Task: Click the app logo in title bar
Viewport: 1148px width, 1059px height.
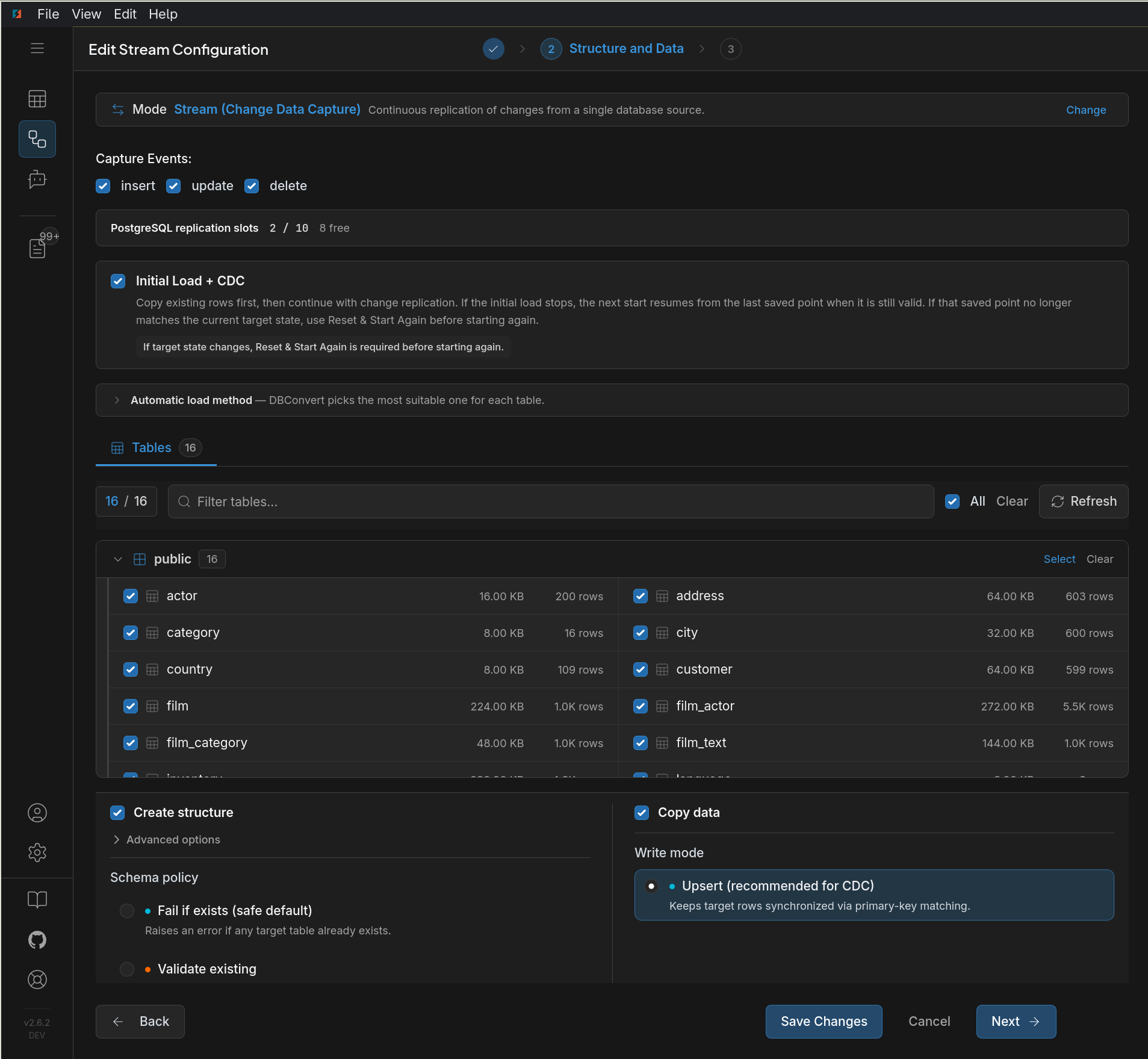Action: 17,14
